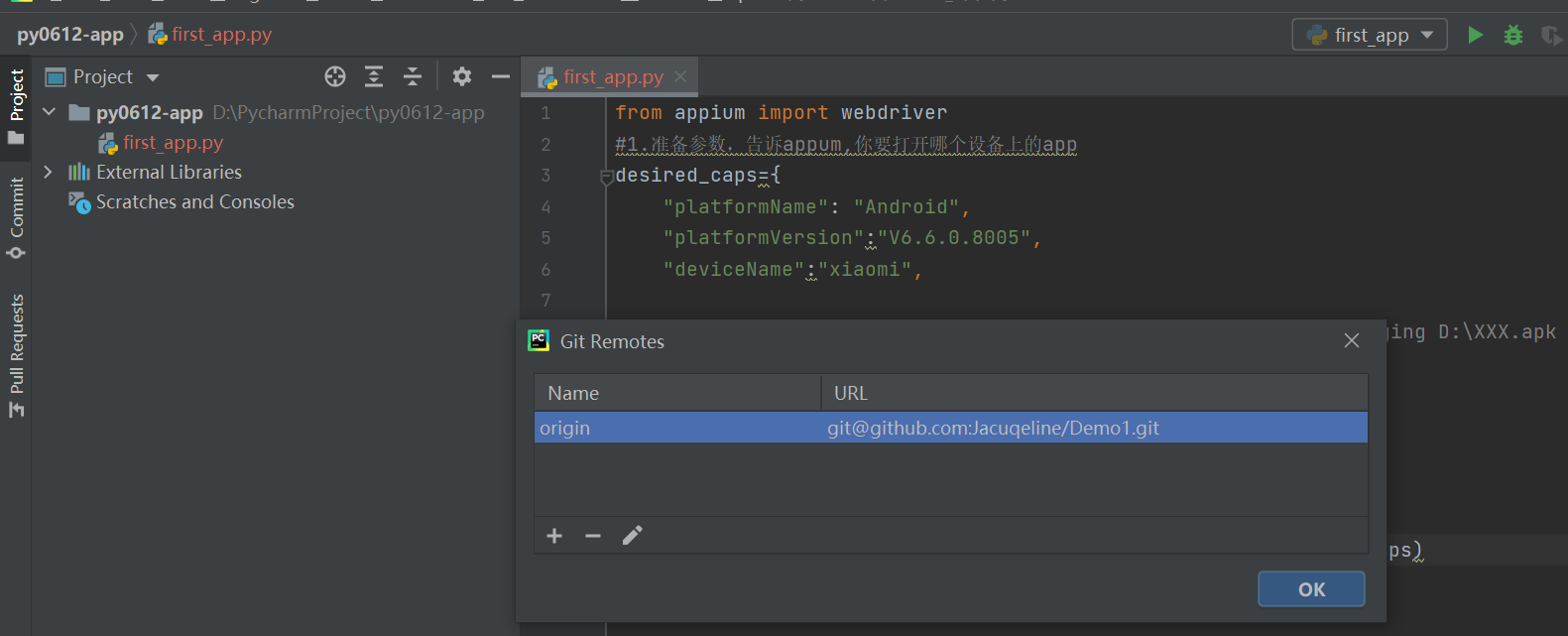Open the Project view dropdown arrow
1568x636 pixels.
153,77
